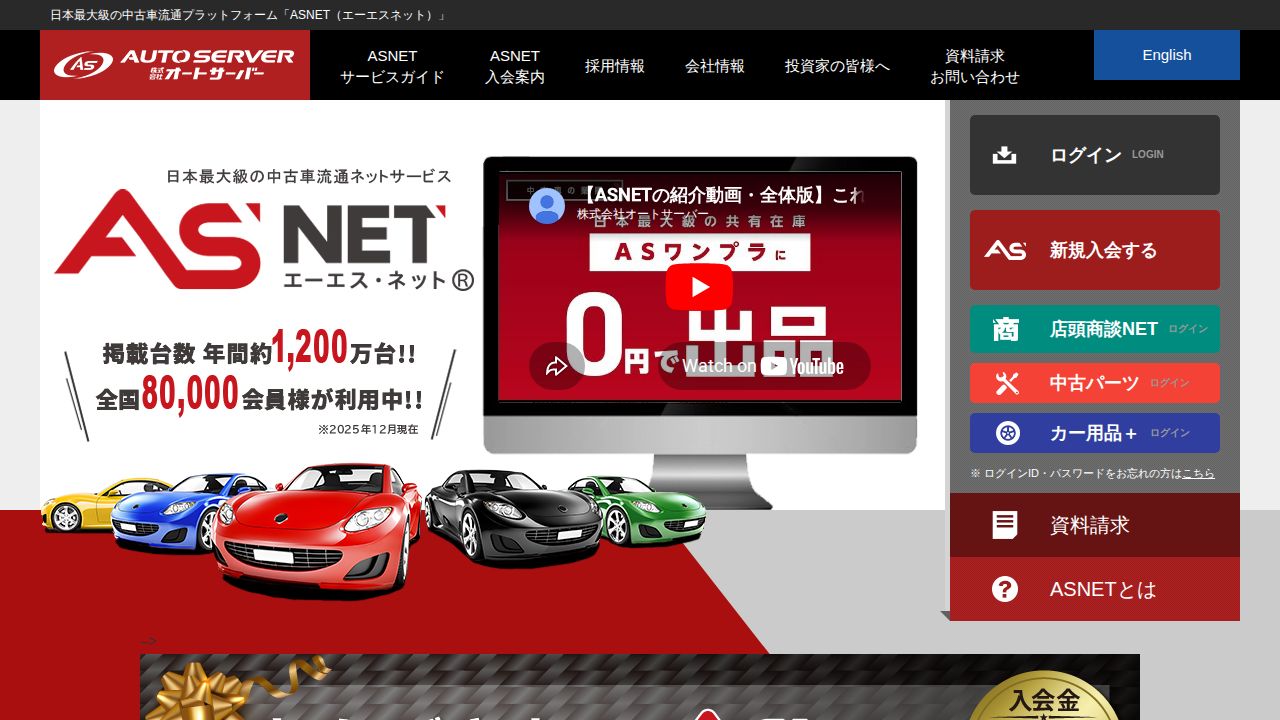This screenshot has height=720, width=1280.
Task: Click the wrench tools icon for 中古パーツ
Action: pos(1007,383)
